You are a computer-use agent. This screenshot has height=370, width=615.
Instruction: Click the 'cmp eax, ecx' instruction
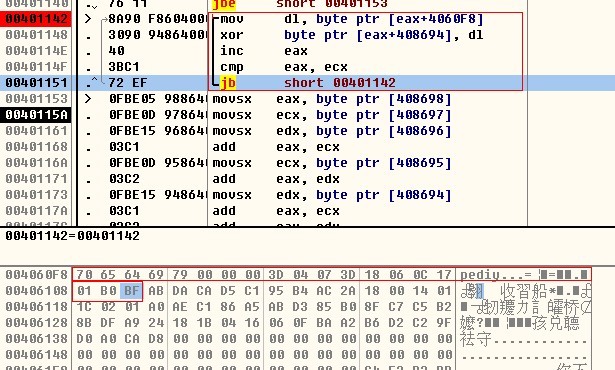[x=284, y=67]
